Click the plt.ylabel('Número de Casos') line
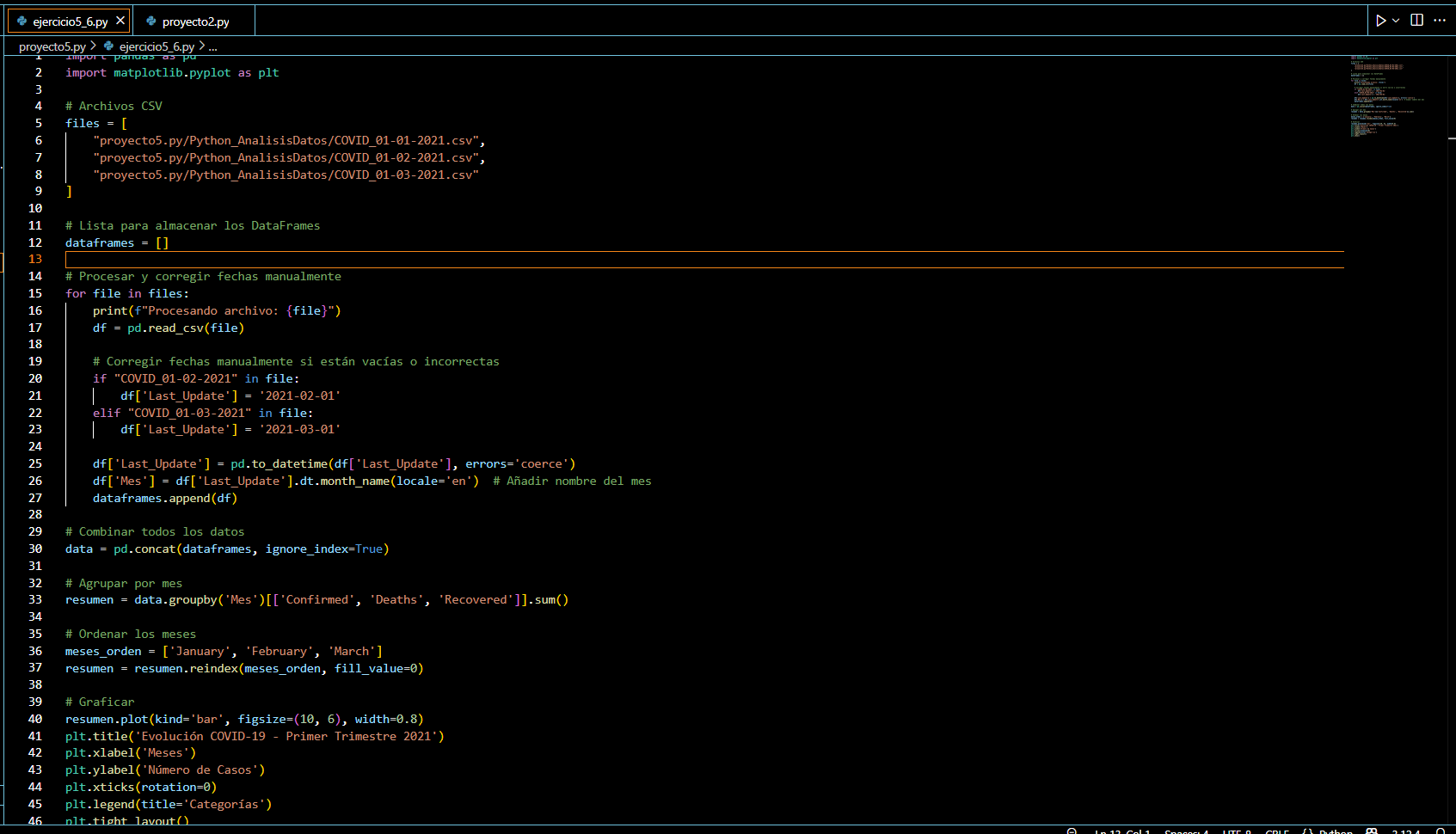This screenshot has height=834, width=1456. point(165,770)
